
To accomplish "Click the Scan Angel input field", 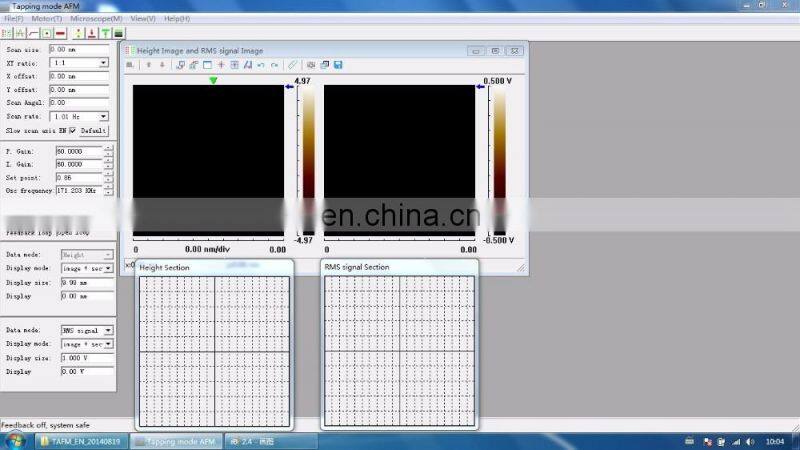I will (79, 103).
